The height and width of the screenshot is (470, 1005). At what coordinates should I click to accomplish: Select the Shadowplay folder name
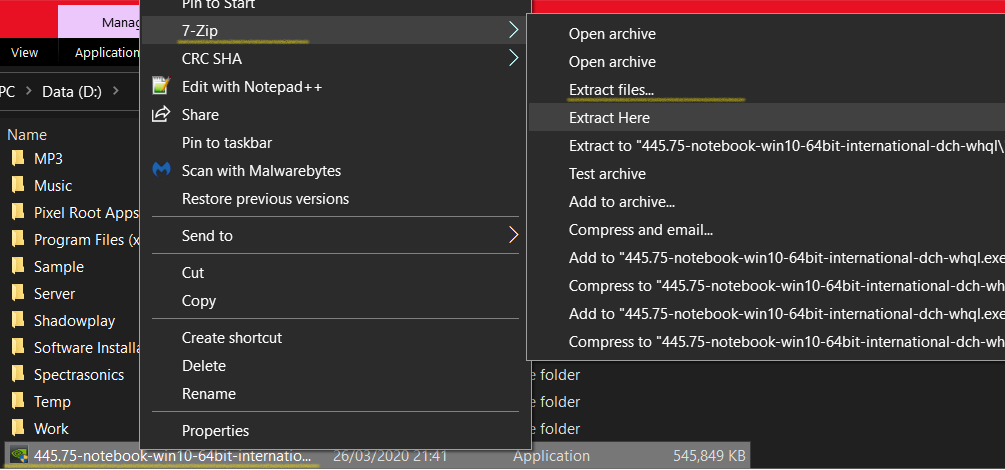click(x=74, y=321)
